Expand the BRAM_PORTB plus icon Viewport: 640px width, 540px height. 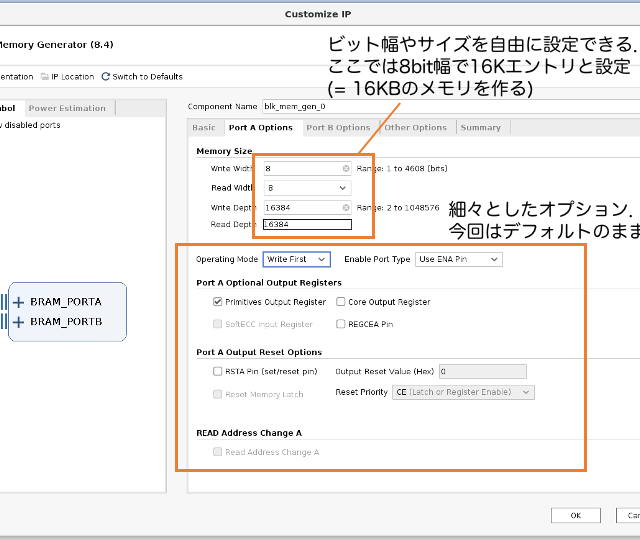point(18,321)
